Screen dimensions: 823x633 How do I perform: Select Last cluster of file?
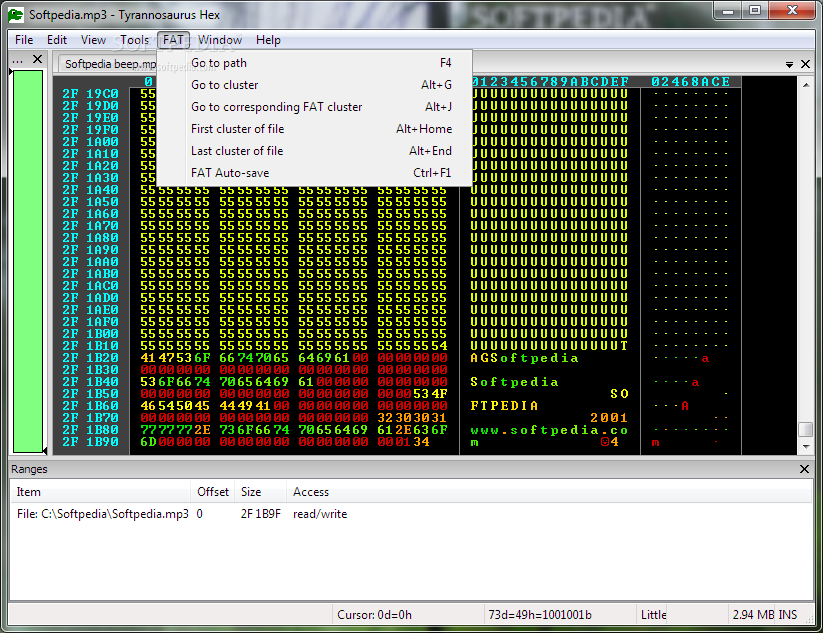pos(314,151)
